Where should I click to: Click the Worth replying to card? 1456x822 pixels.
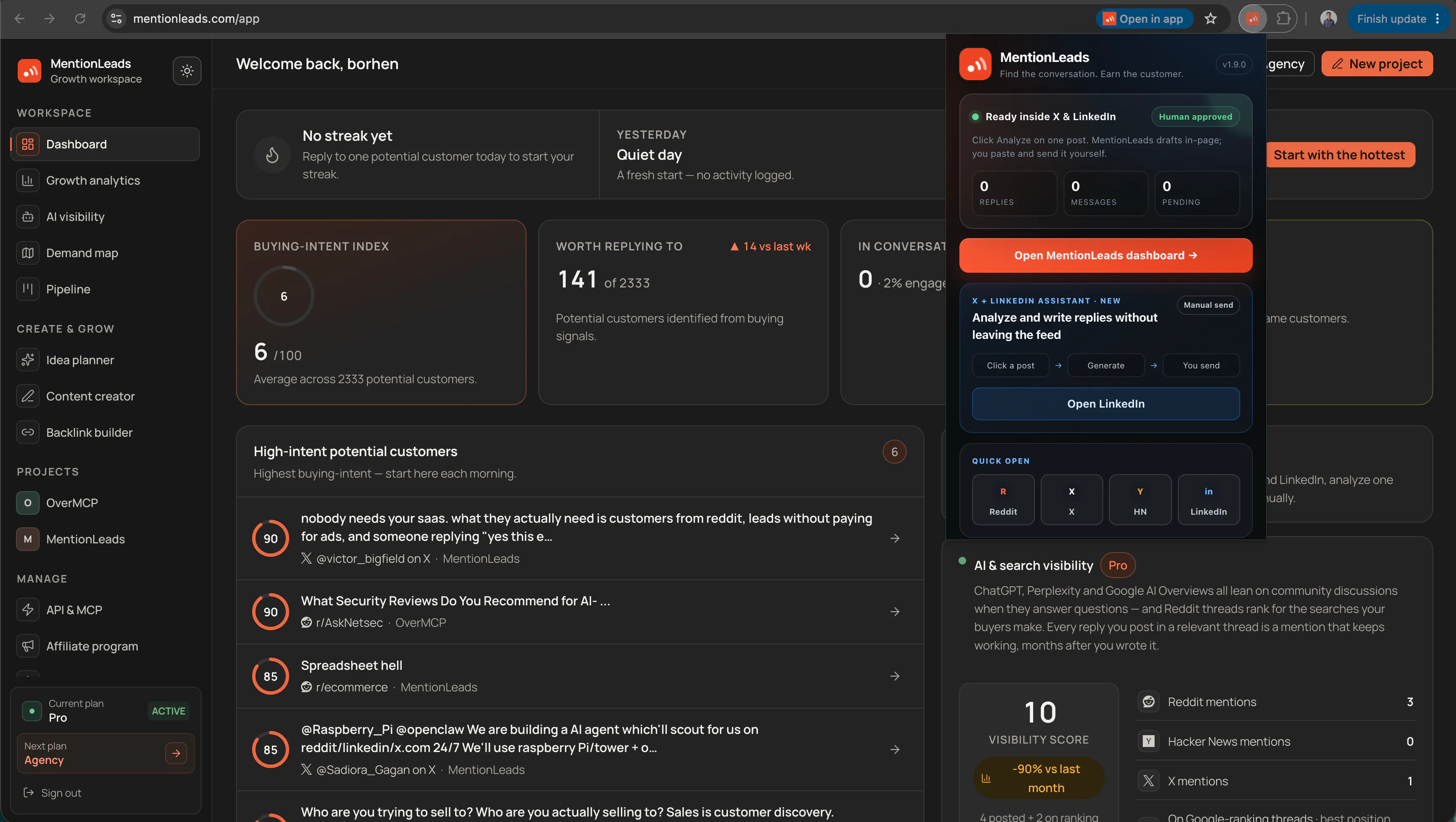(x=683, y=312)
